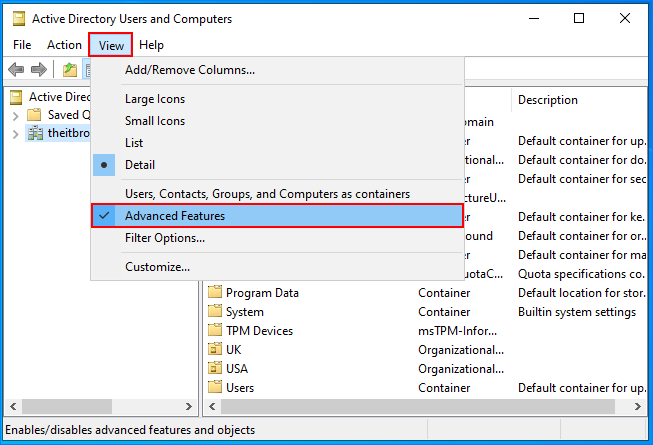Image resolution: width=653 pixels, height=445 pixels.
Task: Select the TPM Devices entry name
Action: click(259, 331)
